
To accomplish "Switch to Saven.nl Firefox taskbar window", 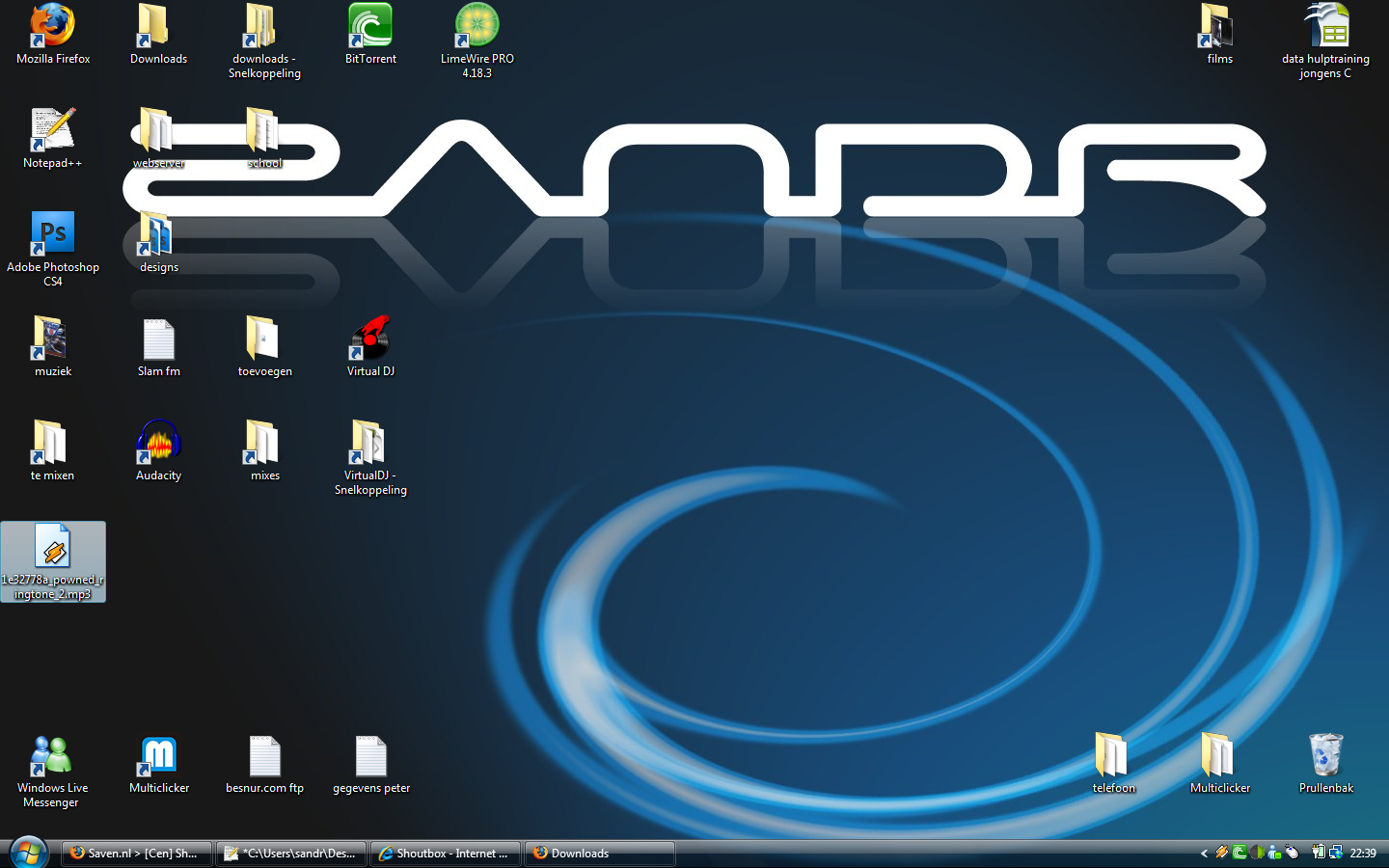I will click(x=137, y=854).
